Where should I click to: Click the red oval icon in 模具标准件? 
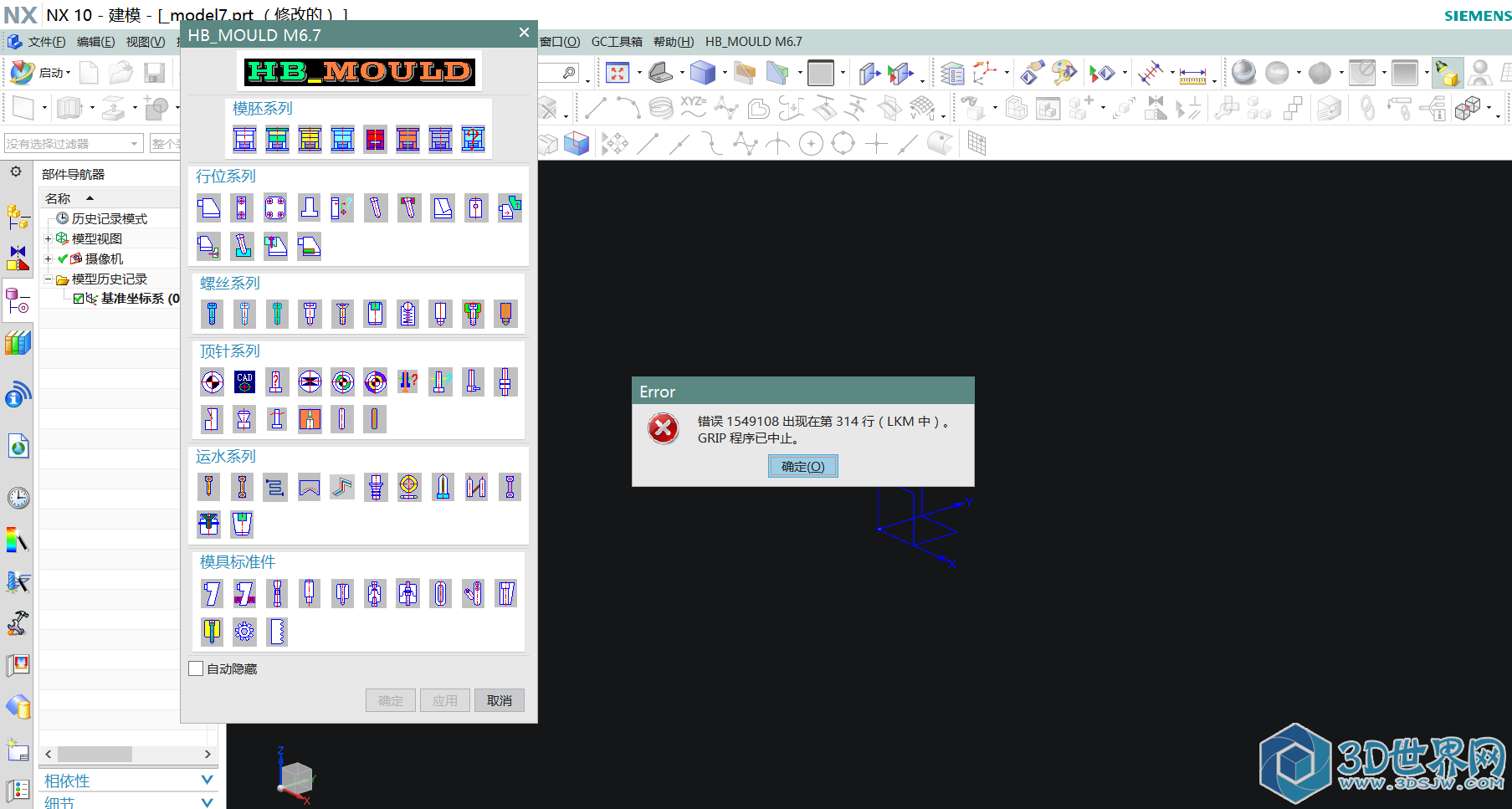[x=440, y=593]
